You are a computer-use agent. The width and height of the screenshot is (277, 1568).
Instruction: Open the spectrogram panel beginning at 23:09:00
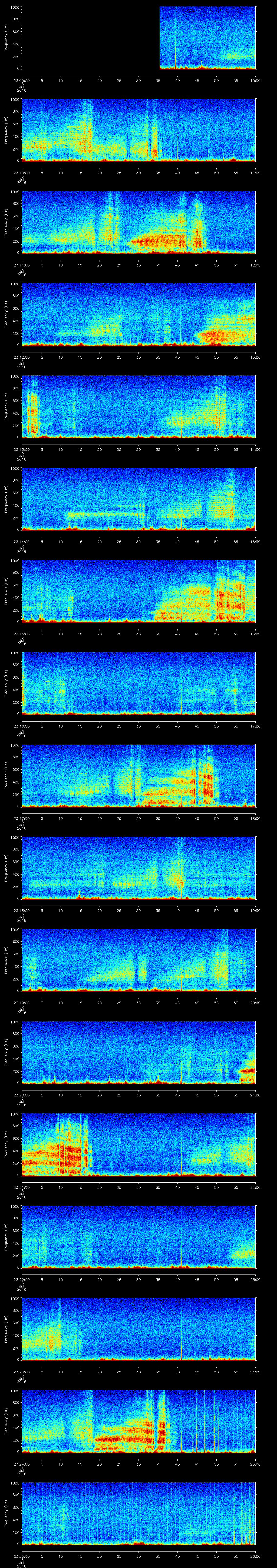pyautogui.click(x=139, y=38)
